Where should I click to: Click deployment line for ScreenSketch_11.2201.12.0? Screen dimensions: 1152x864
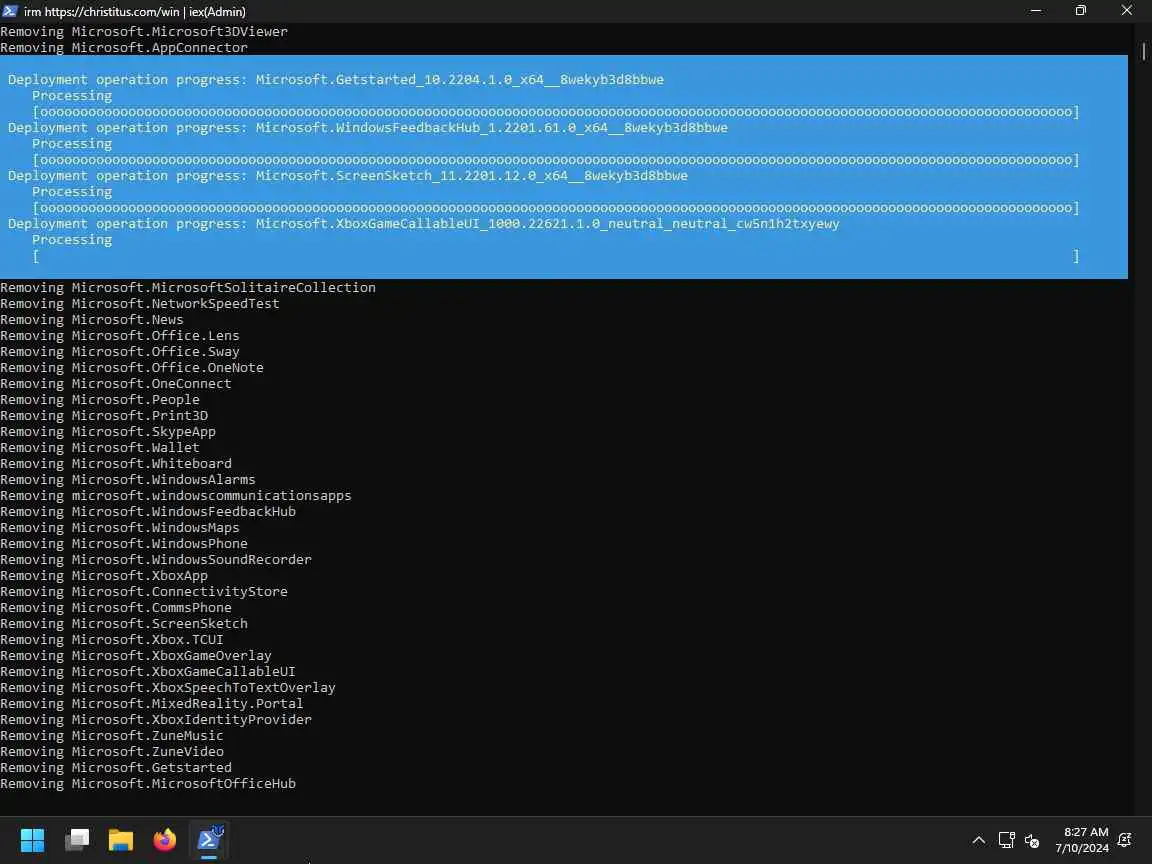coord(348,176)
